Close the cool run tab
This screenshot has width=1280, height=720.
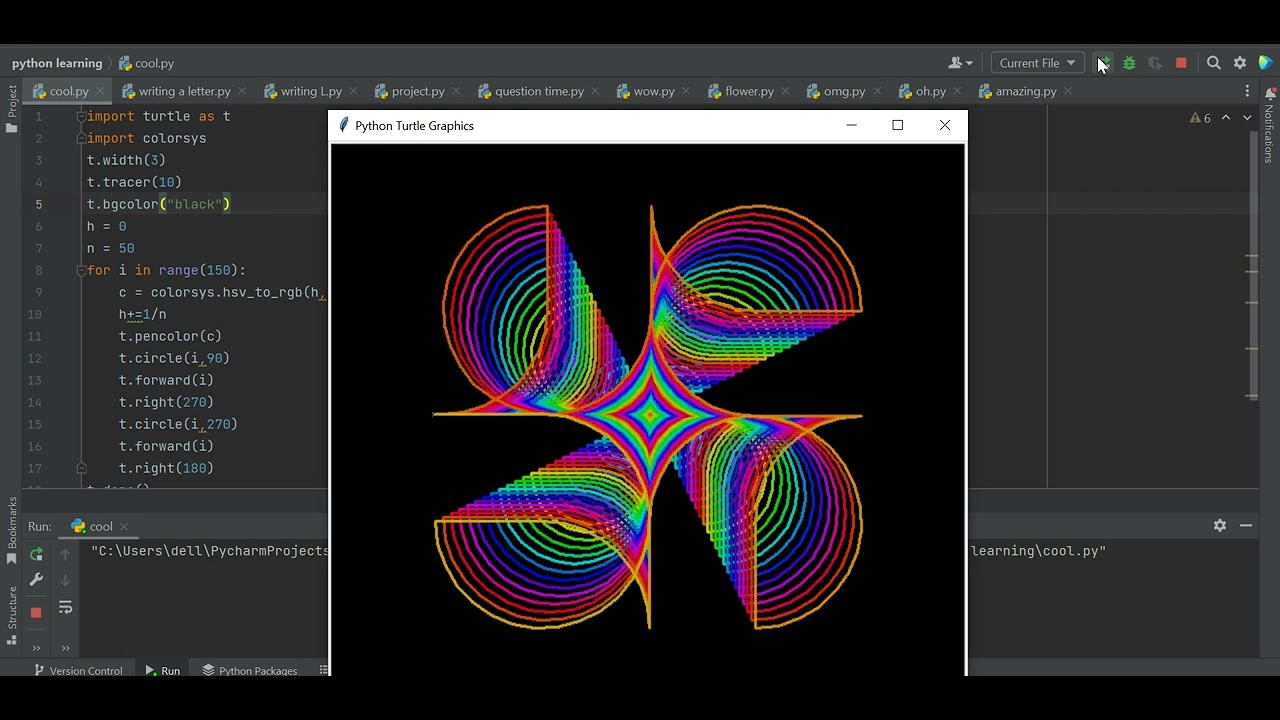tap(126, 526)
